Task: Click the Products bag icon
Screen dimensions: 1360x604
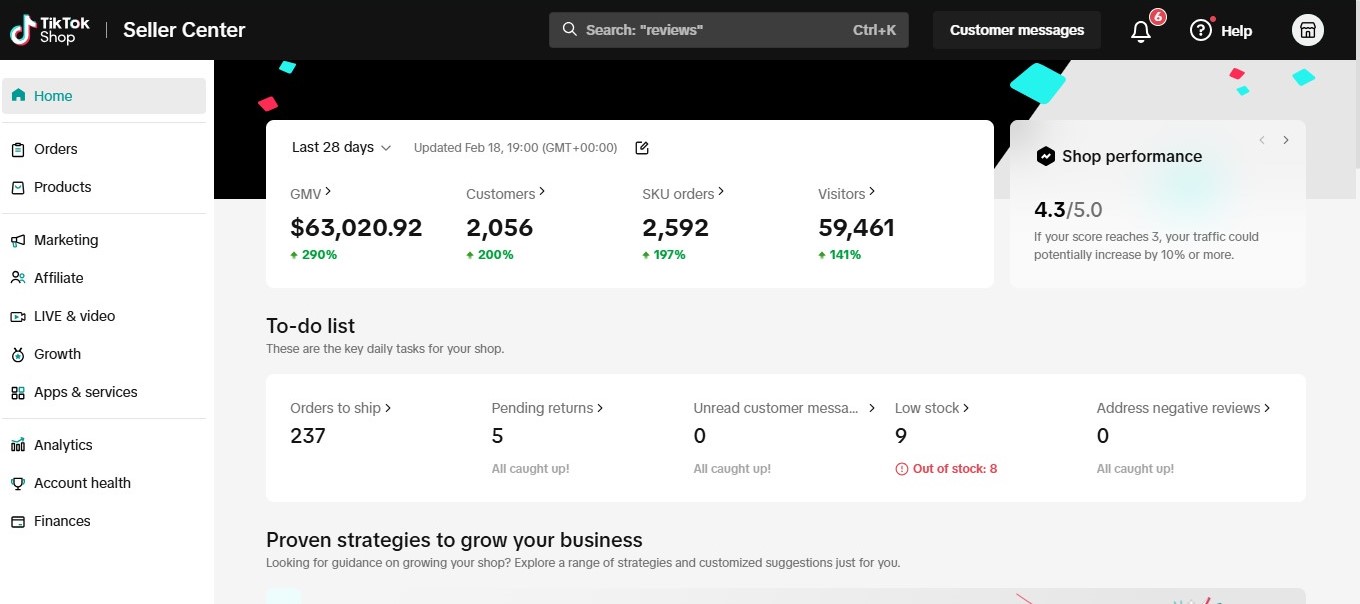Action: click(18, 187)
